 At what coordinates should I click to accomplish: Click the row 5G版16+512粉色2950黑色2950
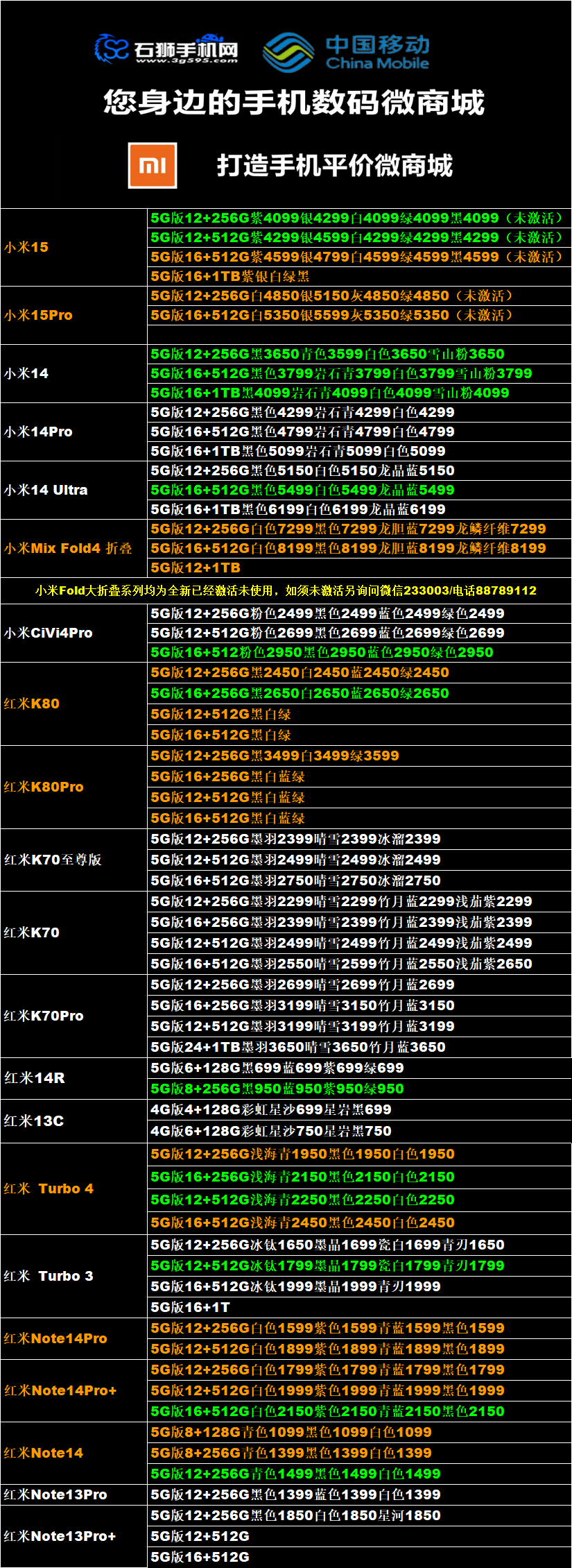coord(359,652)
